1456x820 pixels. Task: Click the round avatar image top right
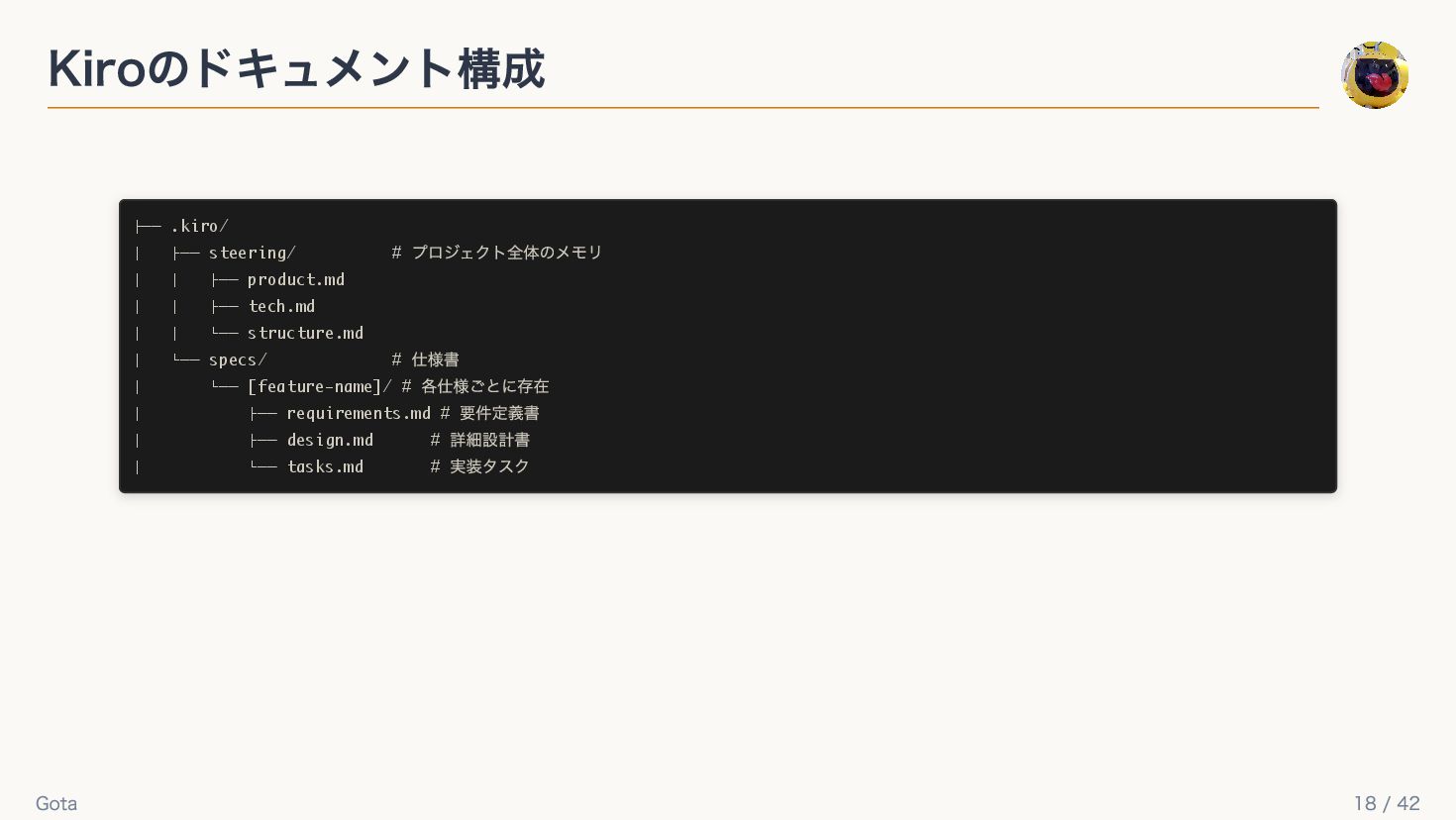point(1375,75)
